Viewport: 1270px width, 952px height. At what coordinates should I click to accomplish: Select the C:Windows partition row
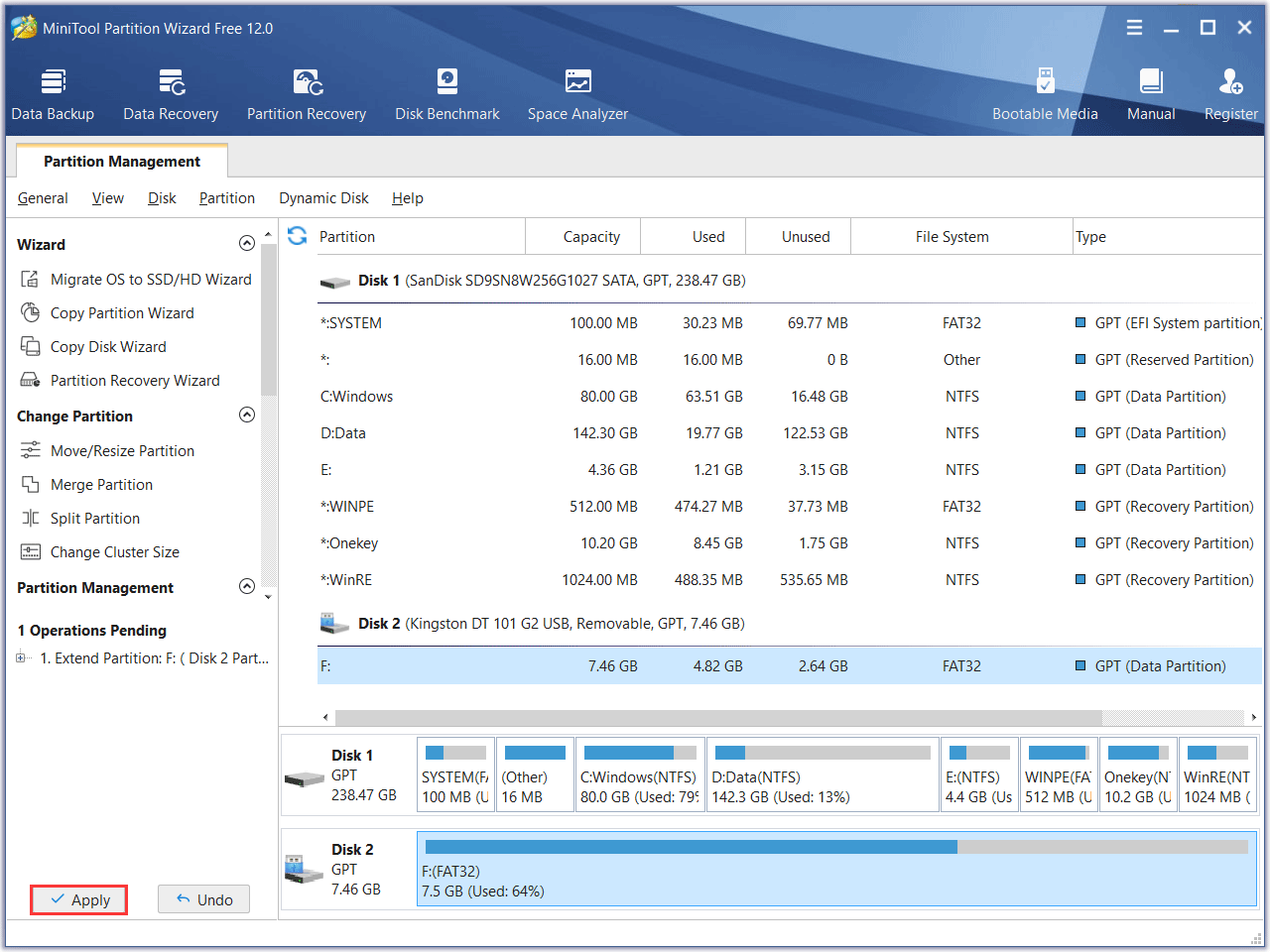click(789, 397)
